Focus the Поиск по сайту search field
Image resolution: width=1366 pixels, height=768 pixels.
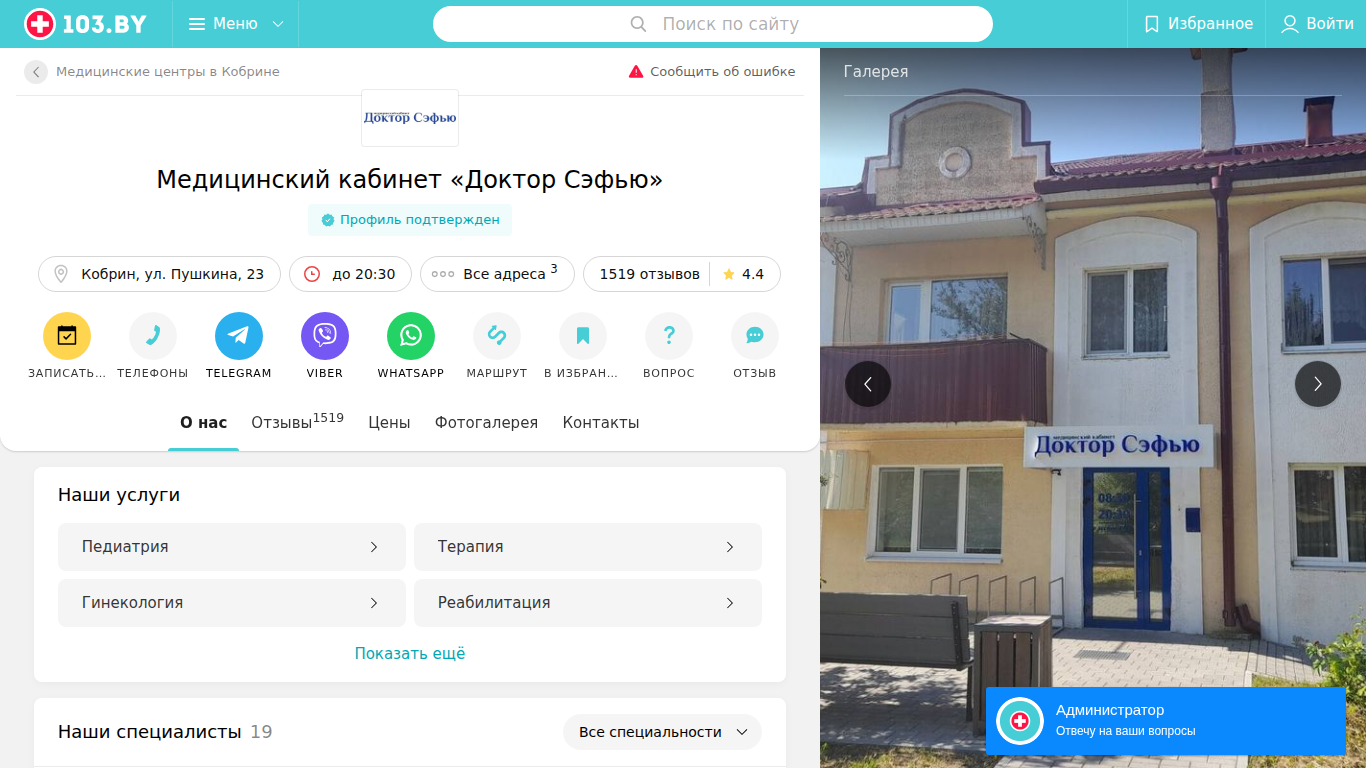[x=713, y=24]
